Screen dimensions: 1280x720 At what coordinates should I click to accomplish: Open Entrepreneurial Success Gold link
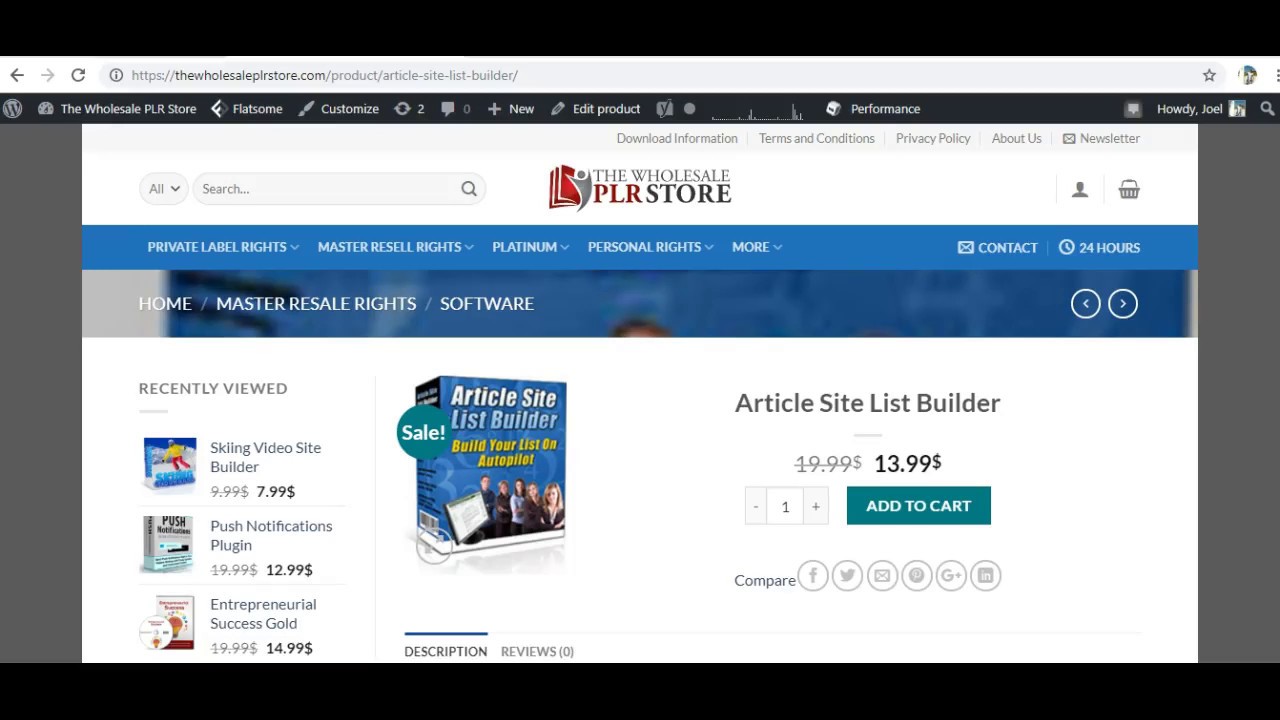click(x=263, y=613)
